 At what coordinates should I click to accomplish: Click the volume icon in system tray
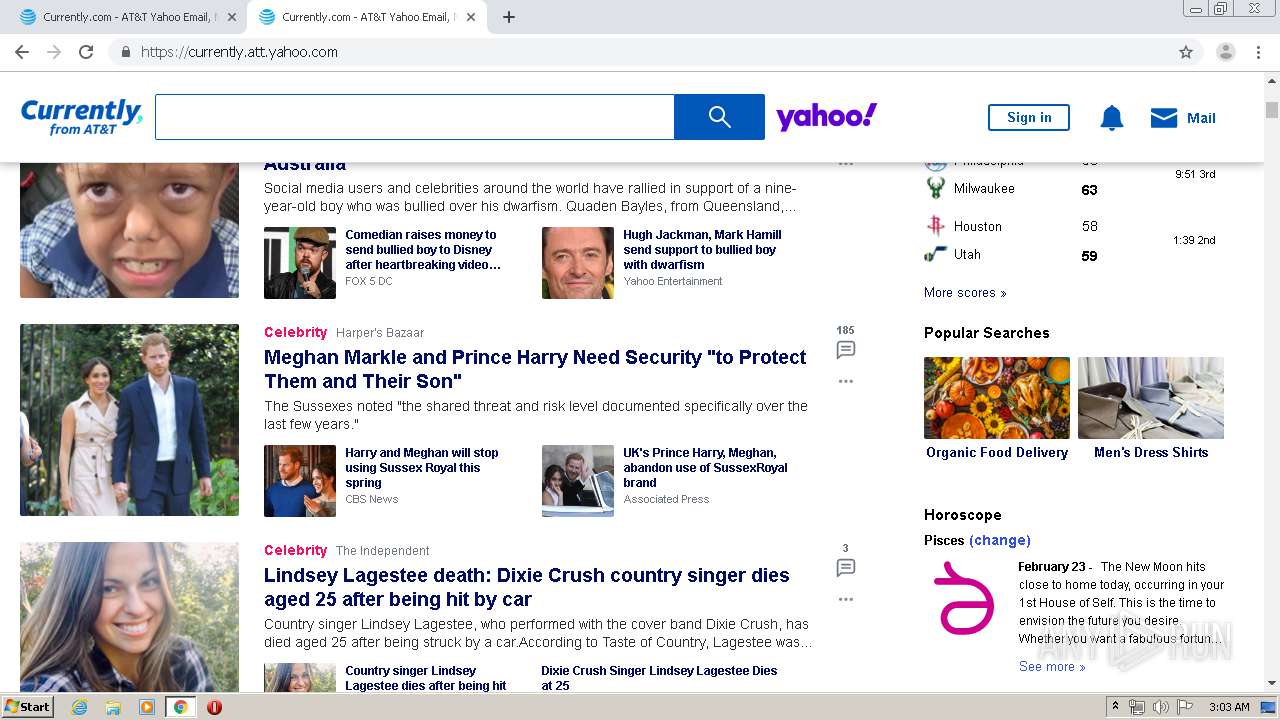1161,707
